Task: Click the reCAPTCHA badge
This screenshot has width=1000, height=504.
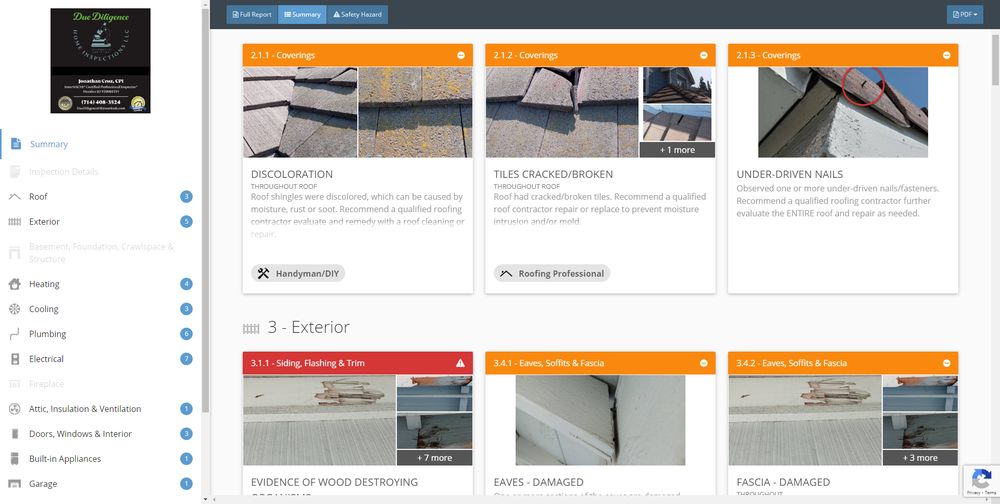Action: pyautogui.click(x=981, y=481)
